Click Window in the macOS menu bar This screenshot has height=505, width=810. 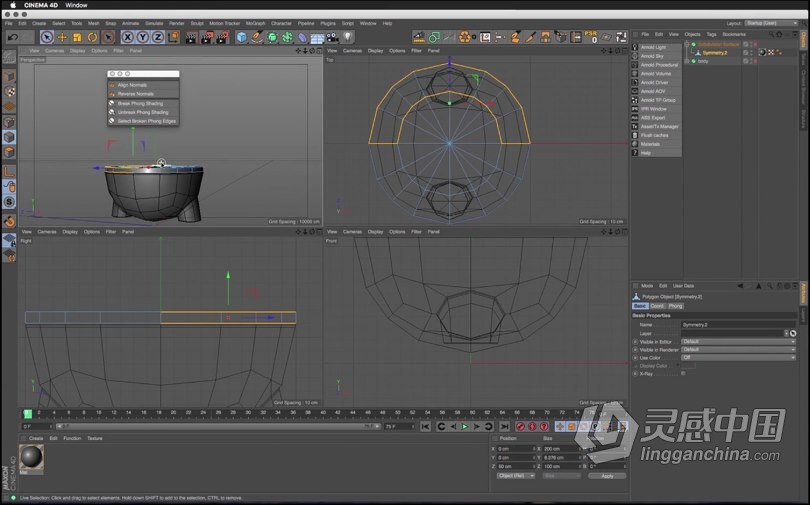click(76, 5)
